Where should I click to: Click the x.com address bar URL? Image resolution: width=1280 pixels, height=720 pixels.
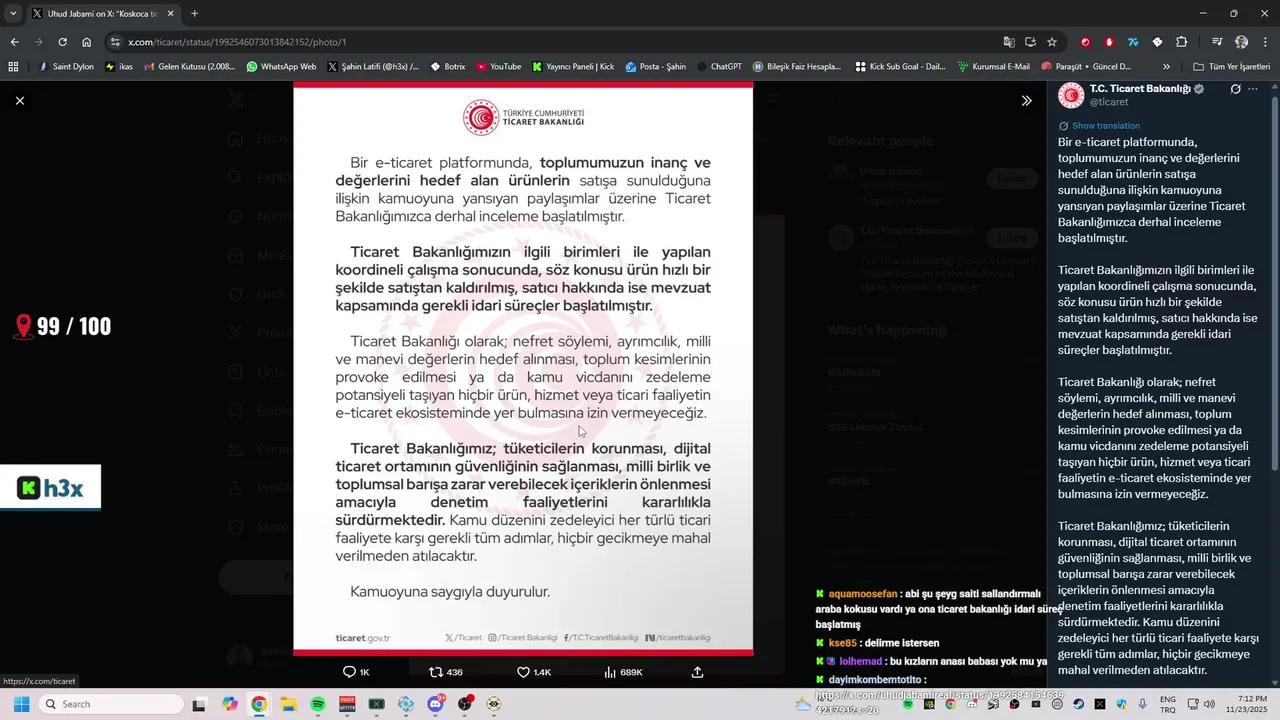[238, 42]
